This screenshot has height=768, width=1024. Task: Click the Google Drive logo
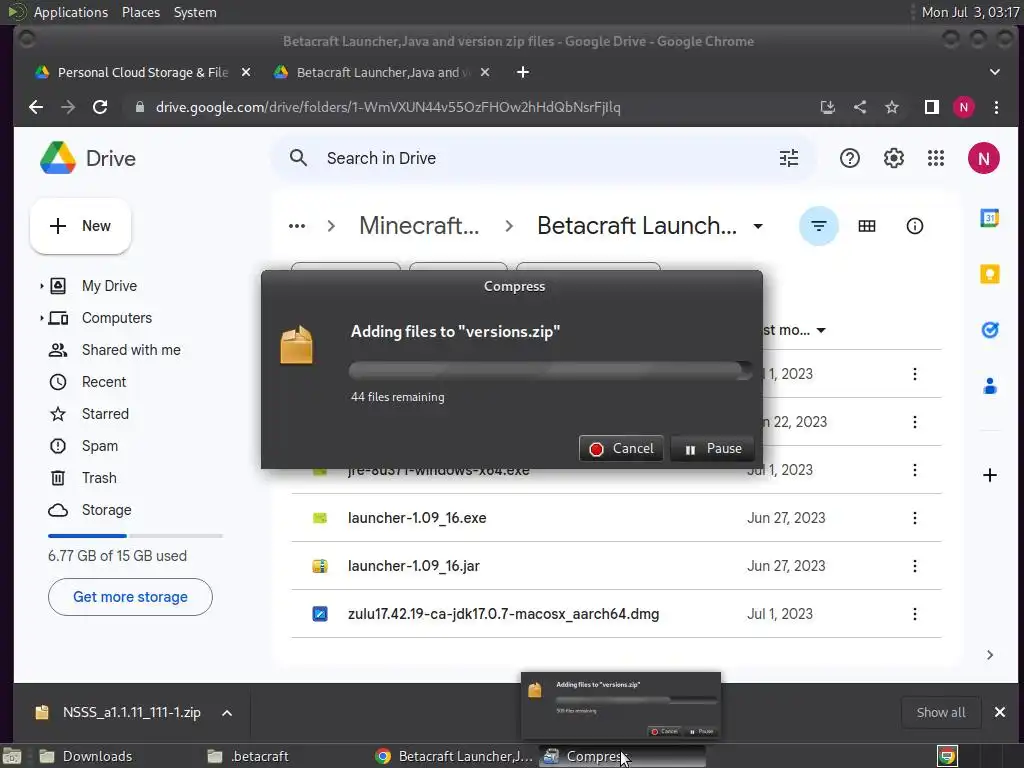(58, 158)
